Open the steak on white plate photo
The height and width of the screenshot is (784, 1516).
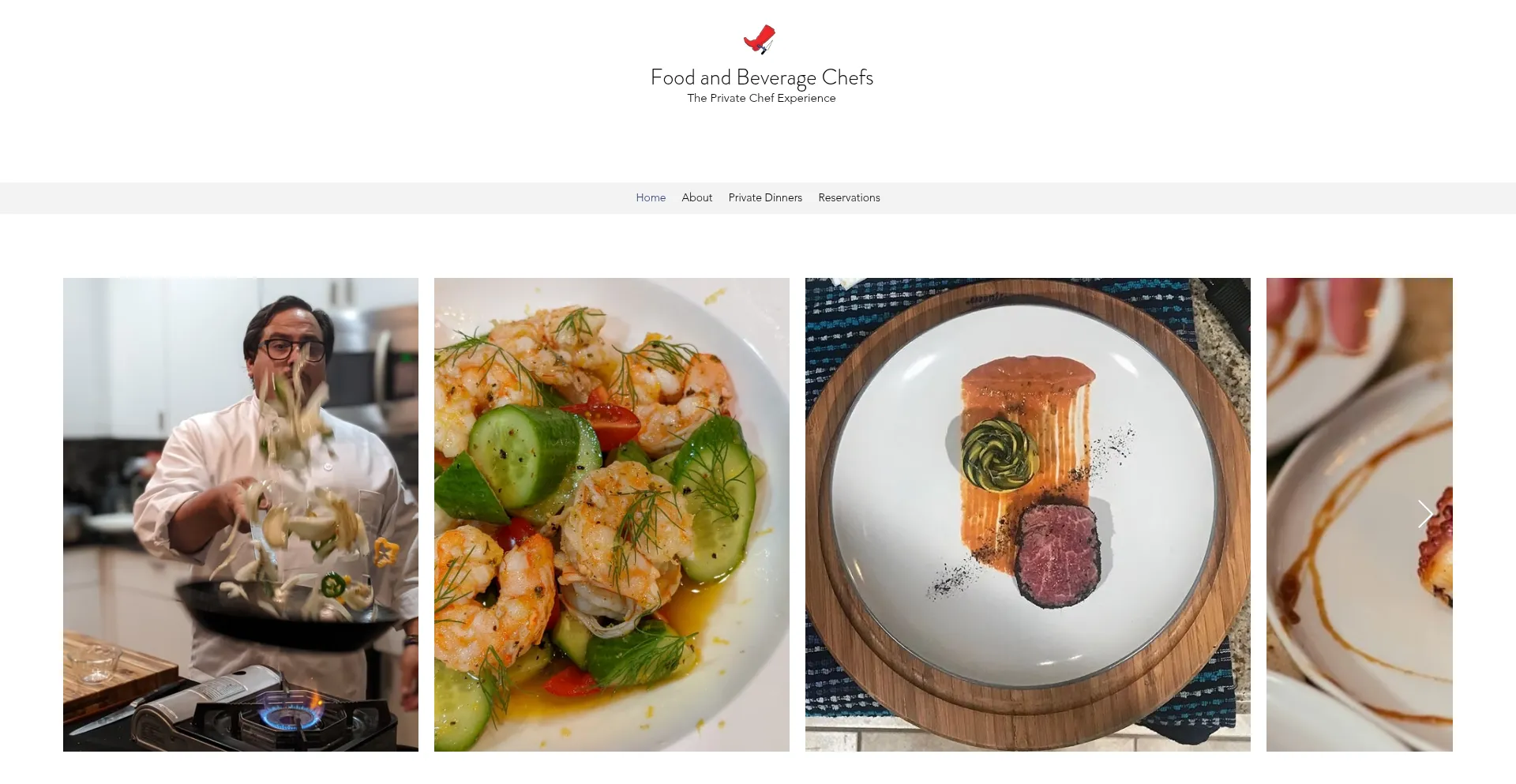coord(1028,514)
